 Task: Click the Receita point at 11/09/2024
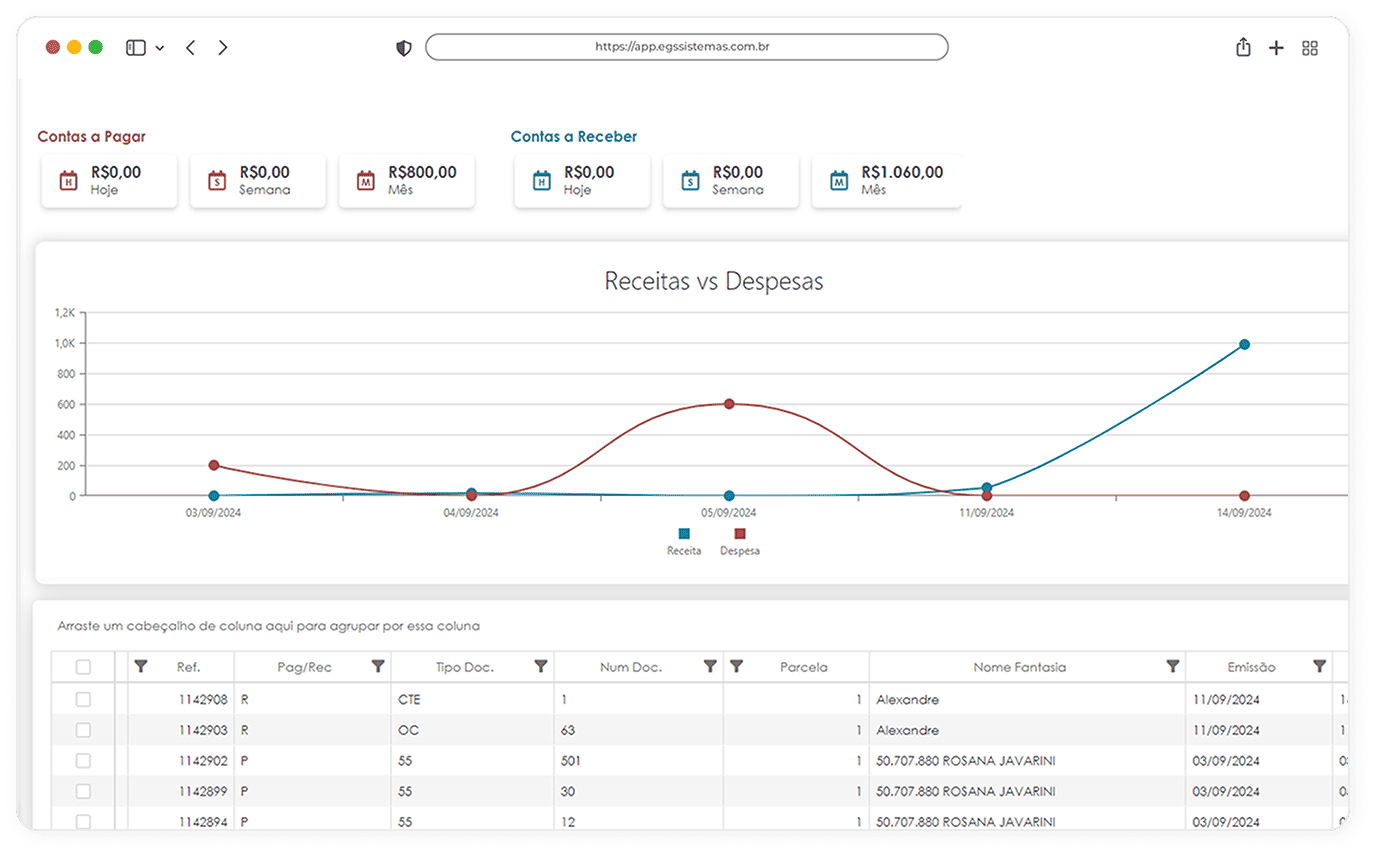tap(987, 488)
